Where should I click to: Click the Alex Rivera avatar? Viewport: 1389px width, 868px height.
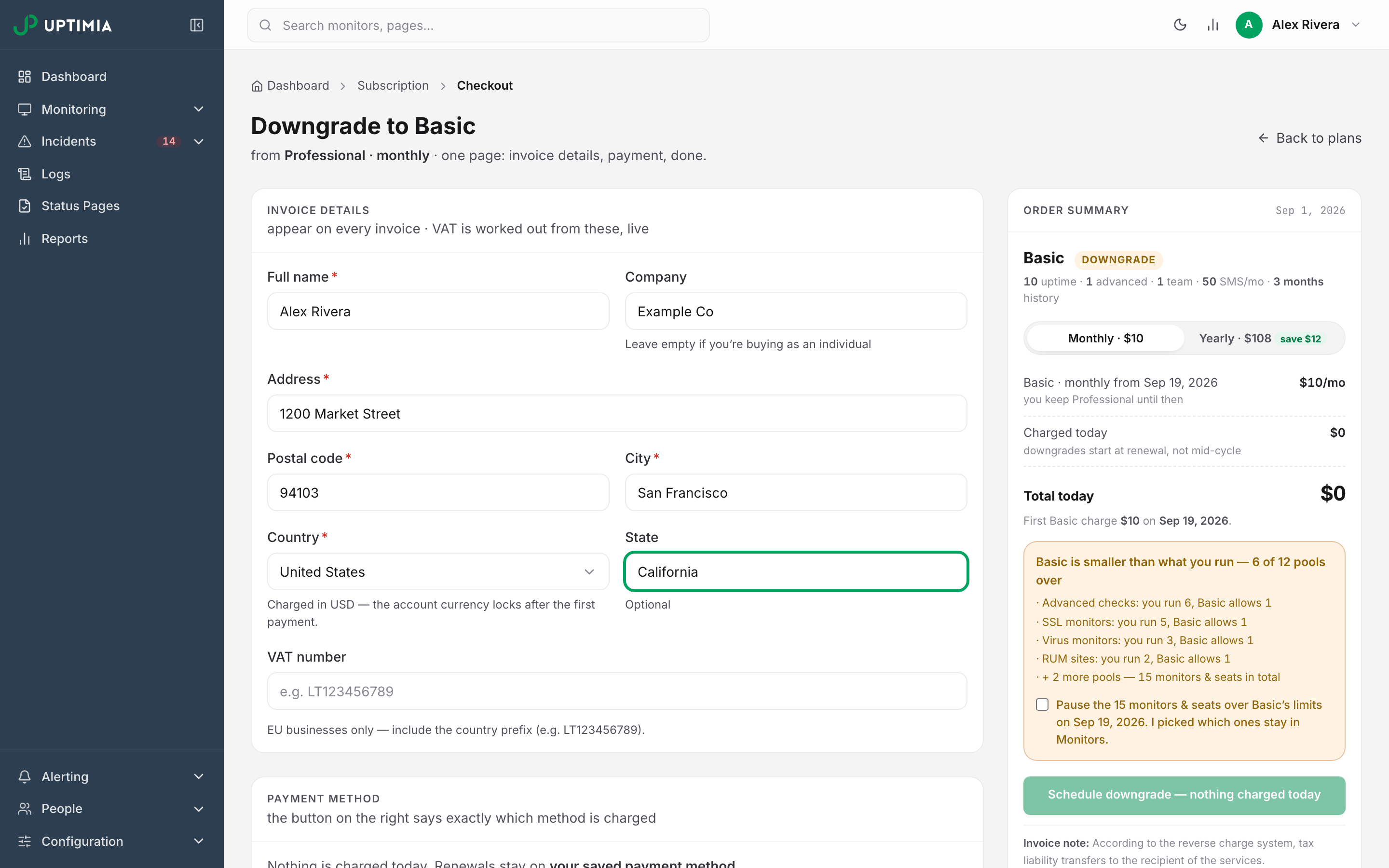click(1248, 25)
